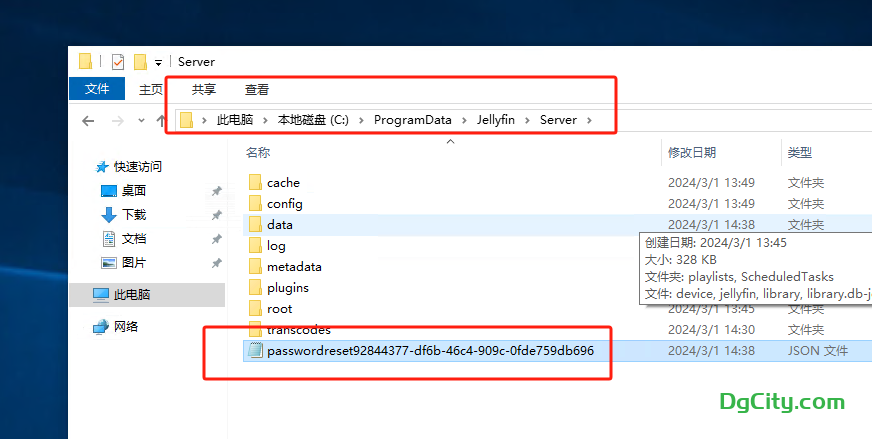This screenshot has width=872, height=439.
Task: Click the Up one level arrow
Action: (161, 120)
